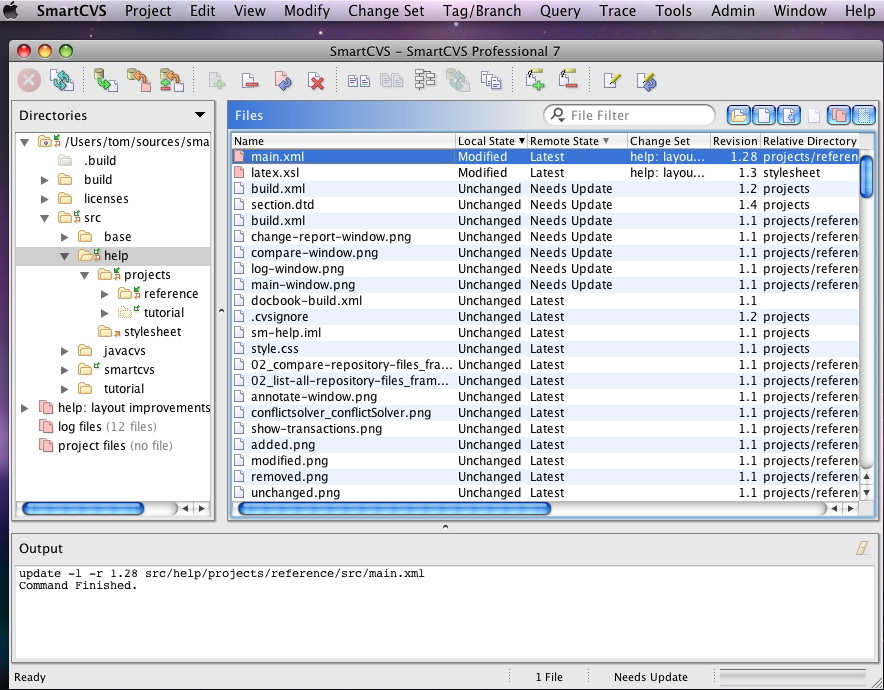Viewport: 884px width, 690px height.
Task: Open the Change Set menu
Action: coord(386,11)
